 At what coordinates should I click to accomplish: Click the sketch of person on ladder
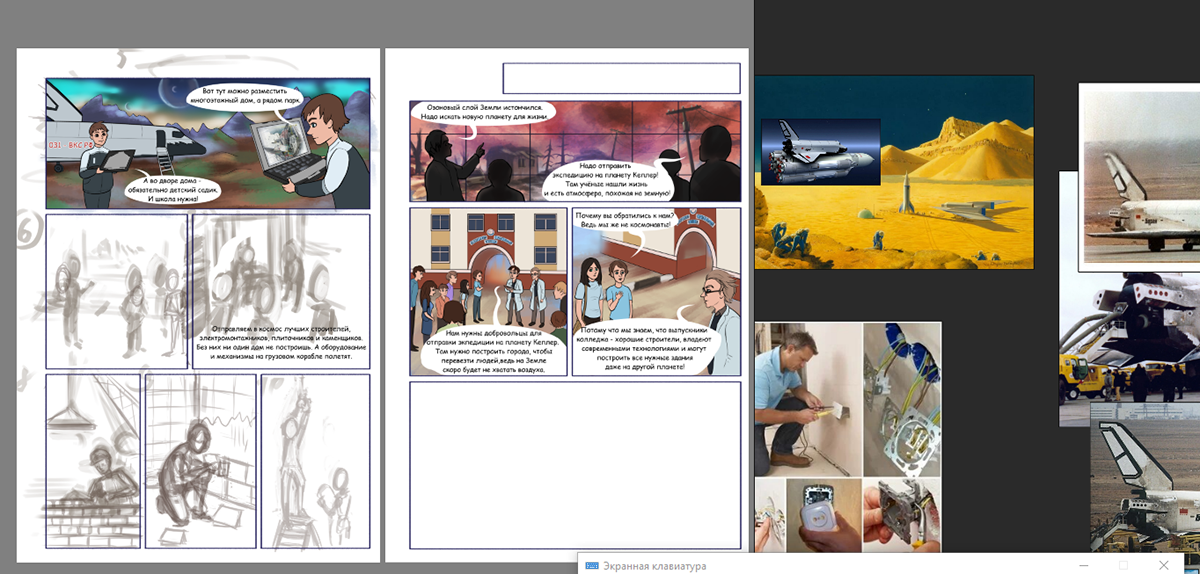tap(315, 461)
